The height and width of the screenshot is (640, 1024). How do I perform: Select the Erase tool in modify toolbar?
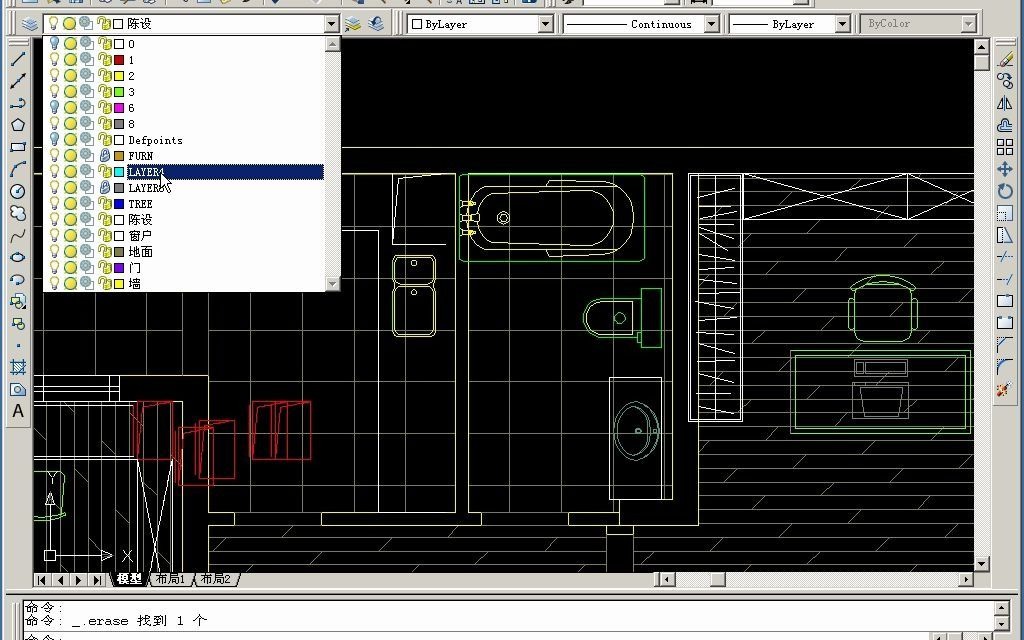coord(1005,59)
